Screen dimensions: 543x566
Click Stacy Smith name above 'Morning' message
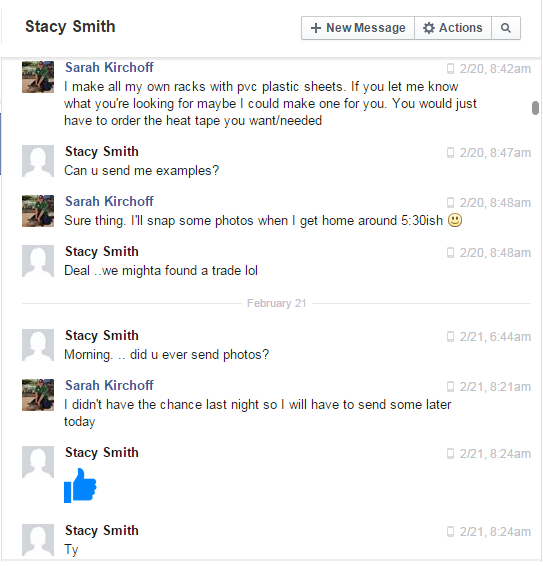tap(102, 336)
